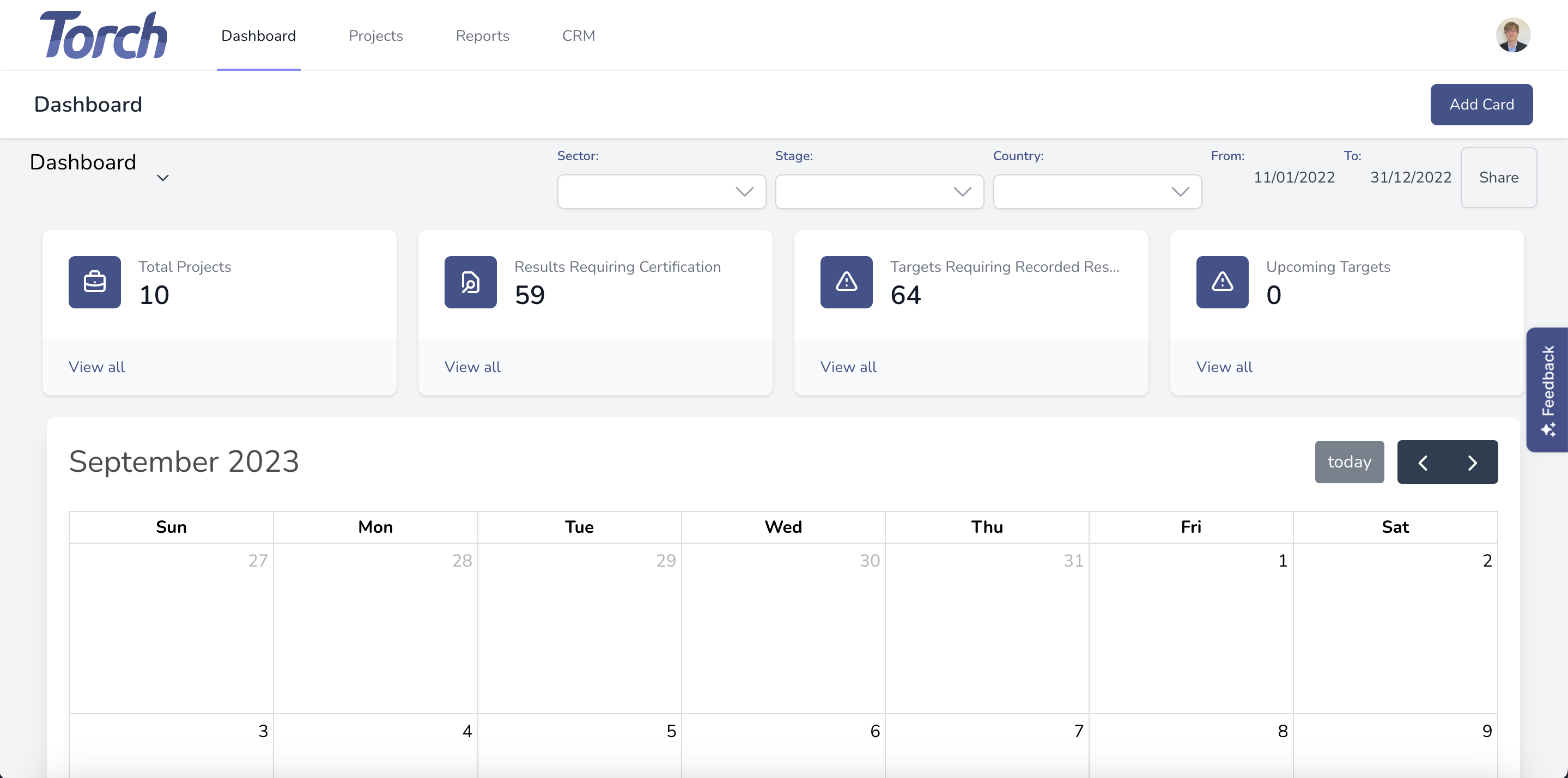This screenshot has width=1568, height=778.
Task: Click Results Requiring Certification count 59
Action: coord(530,295)
